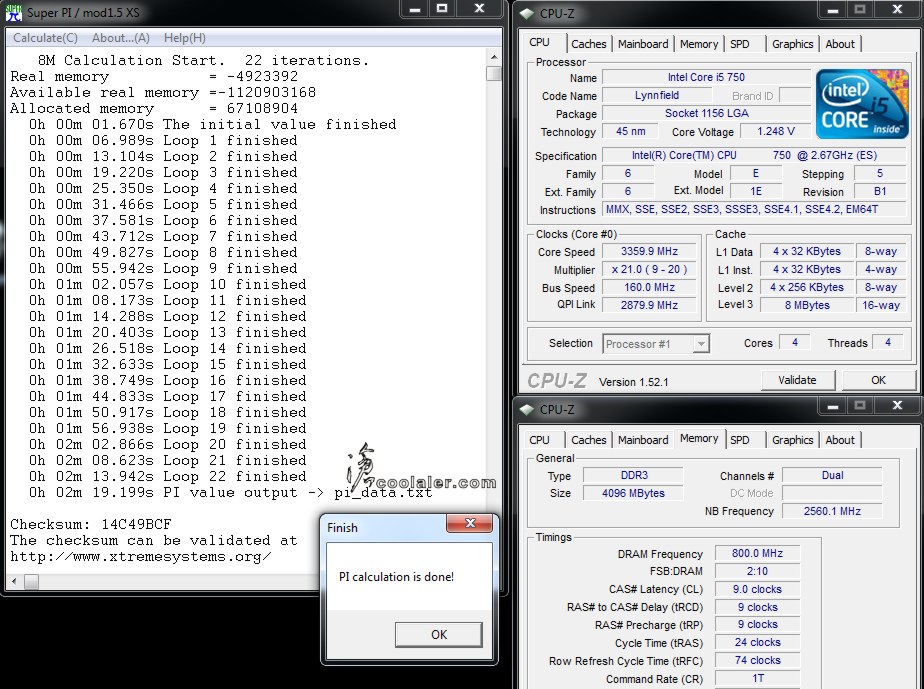The width and height of the screenshot is (924, 689).
Task: Click the Cycle Time (tRAS) value '24 clocks'
Action: 757,642
